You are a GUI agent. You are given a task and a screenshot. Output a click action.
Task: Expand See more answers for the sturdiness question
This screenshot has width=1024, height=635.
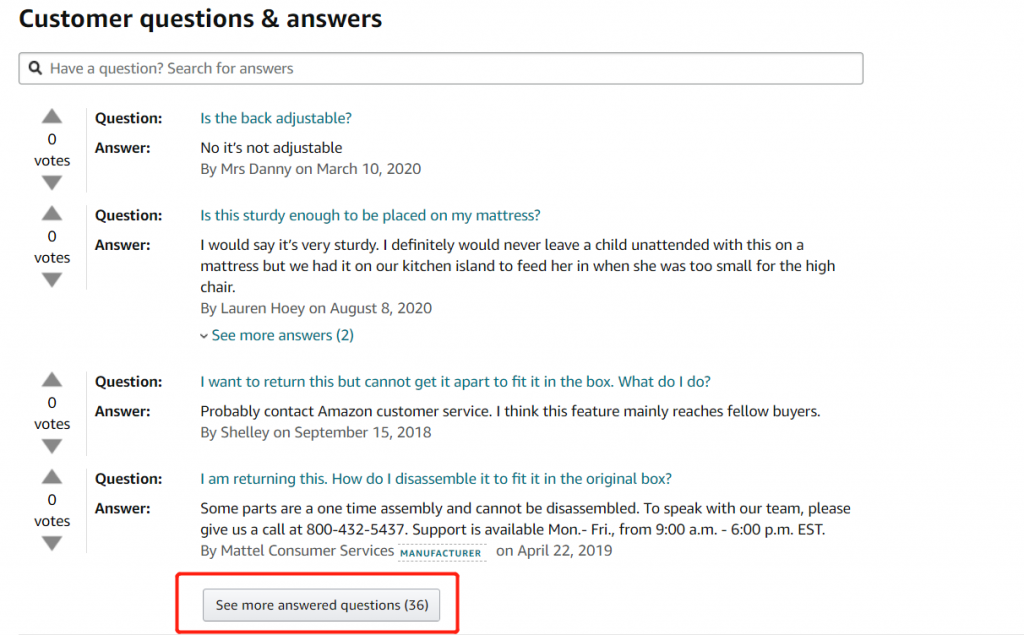coord(282,334)
